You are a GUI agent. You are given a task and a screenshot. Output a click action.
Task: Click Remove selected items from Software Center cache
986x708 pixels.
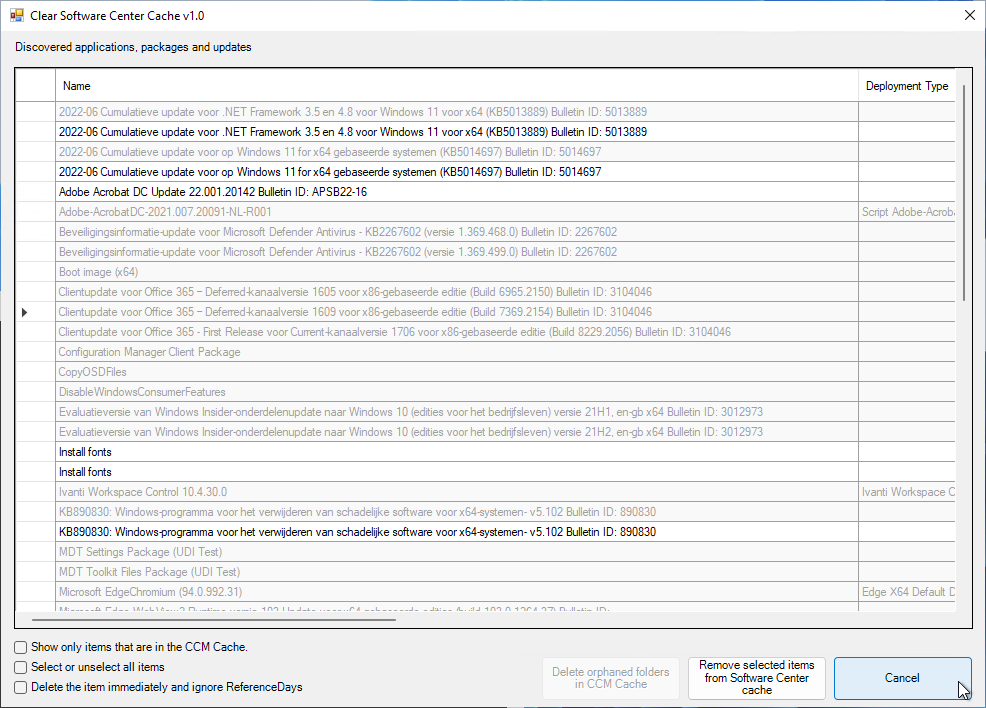pyautogui.click(x=756, y=678)
